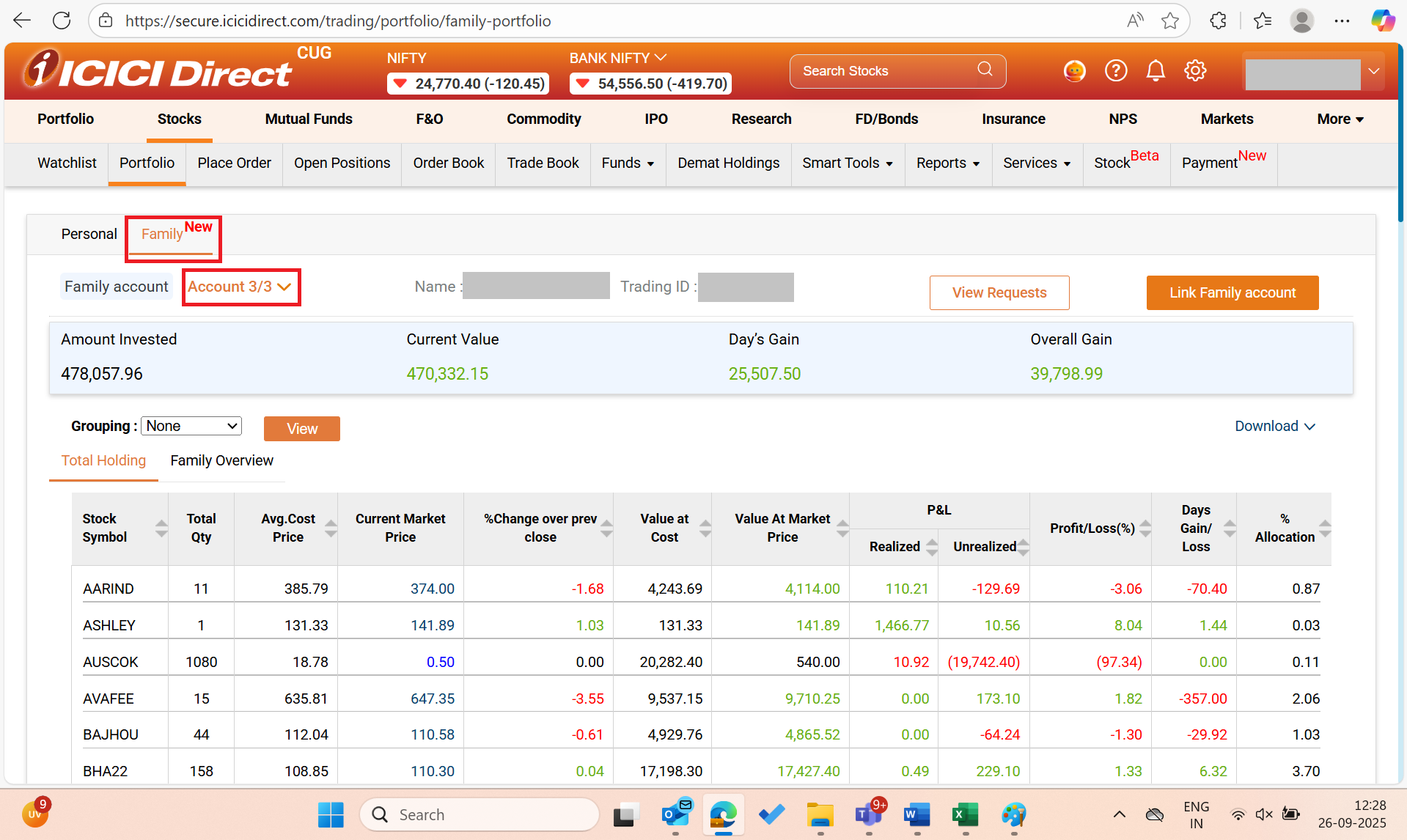Expand the Account 3/3 dropdown
This screenshot has height=840, width=1407.
(240, 287)
